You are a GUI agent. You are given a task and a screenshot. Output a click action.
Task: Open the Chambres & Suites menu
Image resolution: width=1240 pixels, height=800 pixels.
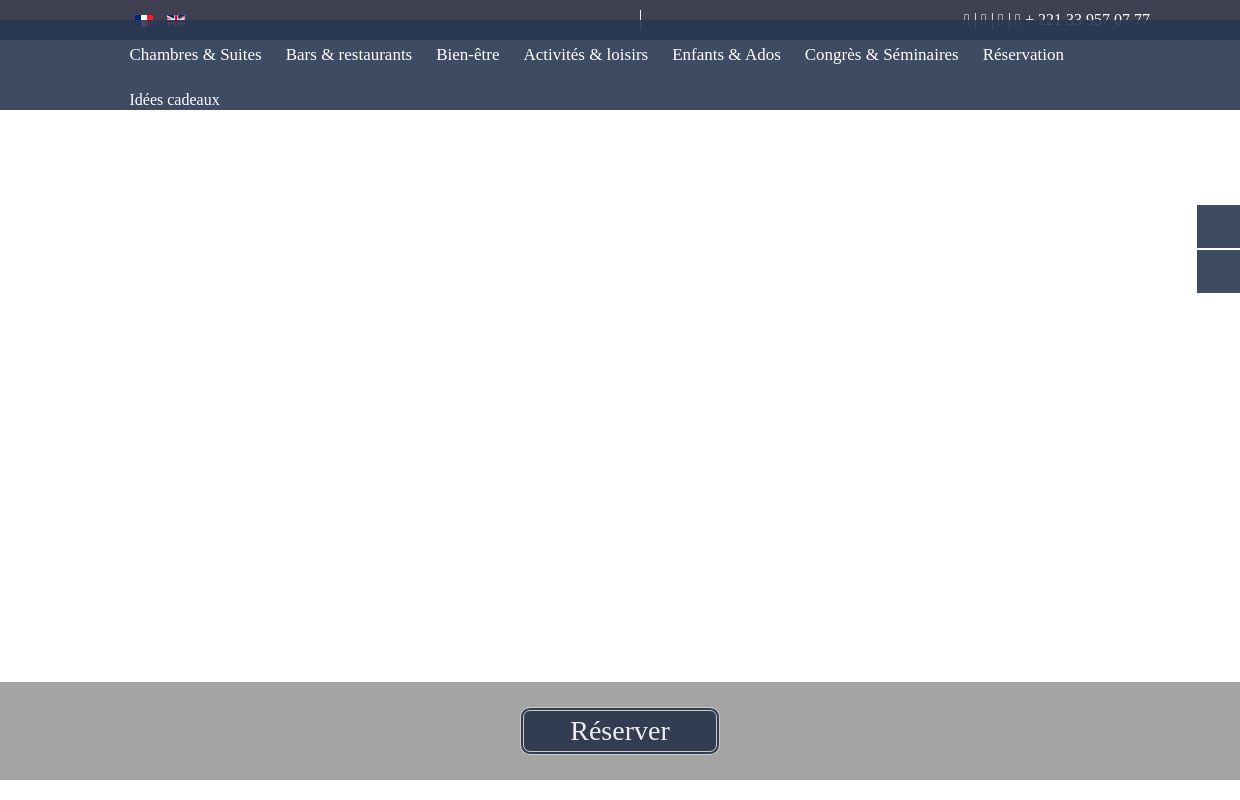195,55
